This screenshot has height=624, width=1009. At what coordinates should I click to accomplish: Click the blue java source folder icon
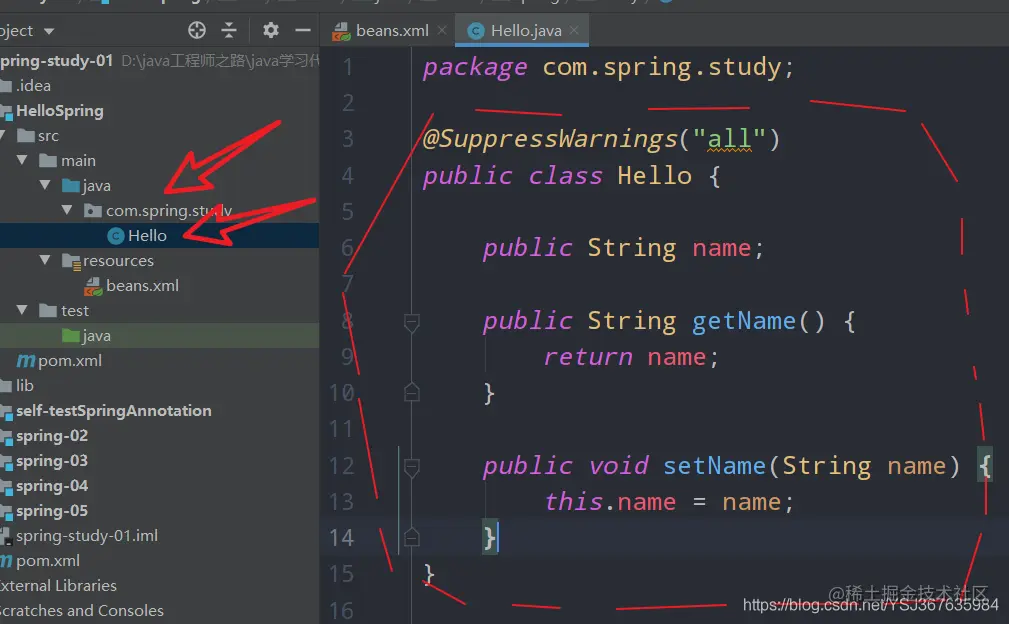click(x=70, y=186)
